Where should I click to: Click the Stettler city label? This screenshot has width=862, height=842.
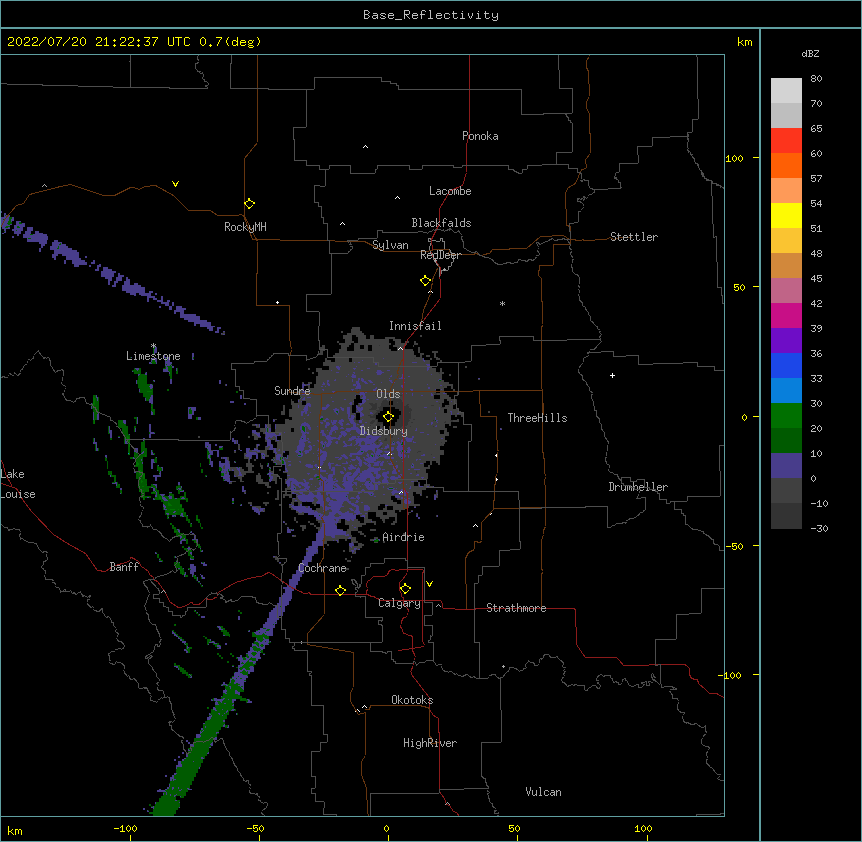click(633, 237)
